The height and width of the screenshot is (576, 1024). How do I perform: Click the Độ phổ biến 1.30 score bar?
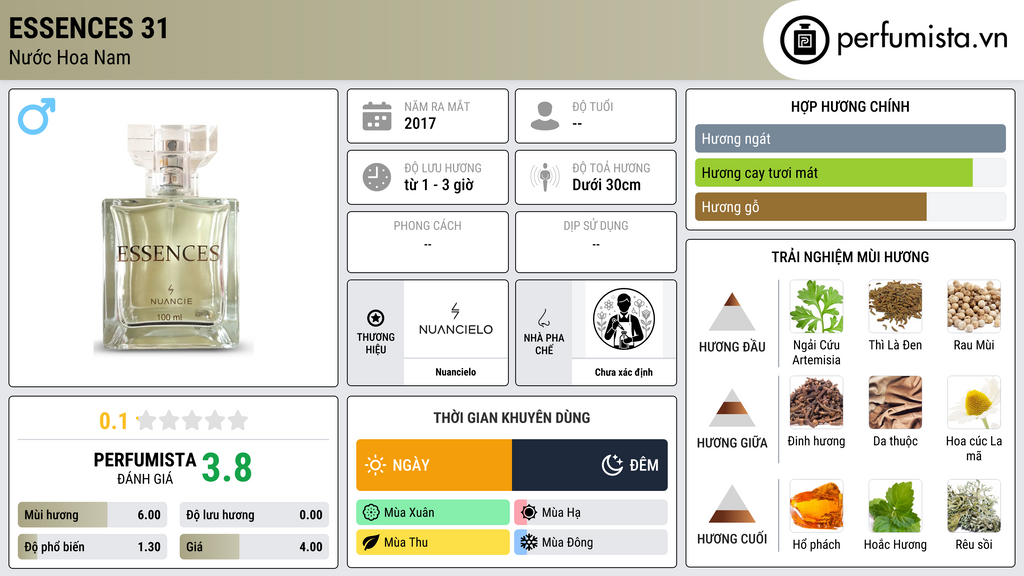click(92, 547)
